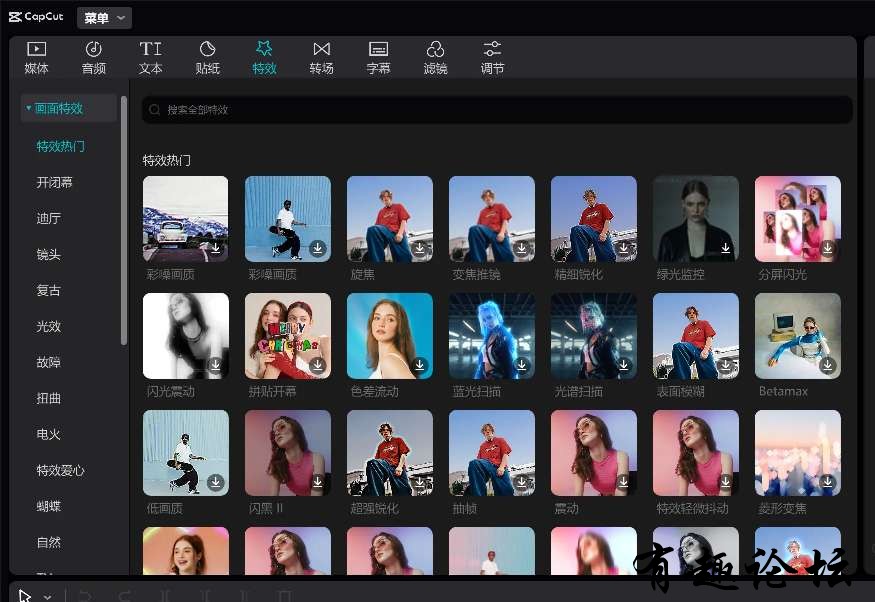Select the 自然 category

(49, 542)
